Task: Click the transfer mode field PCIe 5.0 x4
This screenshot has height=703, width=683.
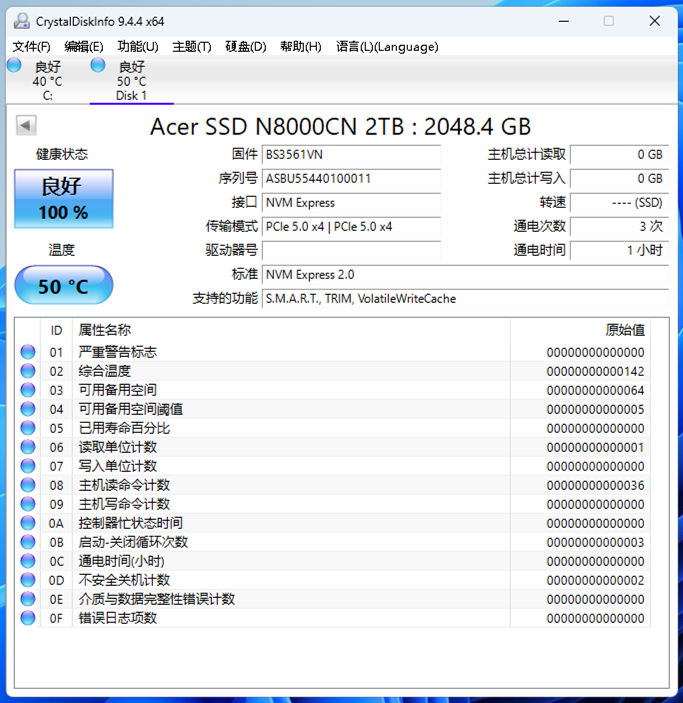Action: click(352, 227)
